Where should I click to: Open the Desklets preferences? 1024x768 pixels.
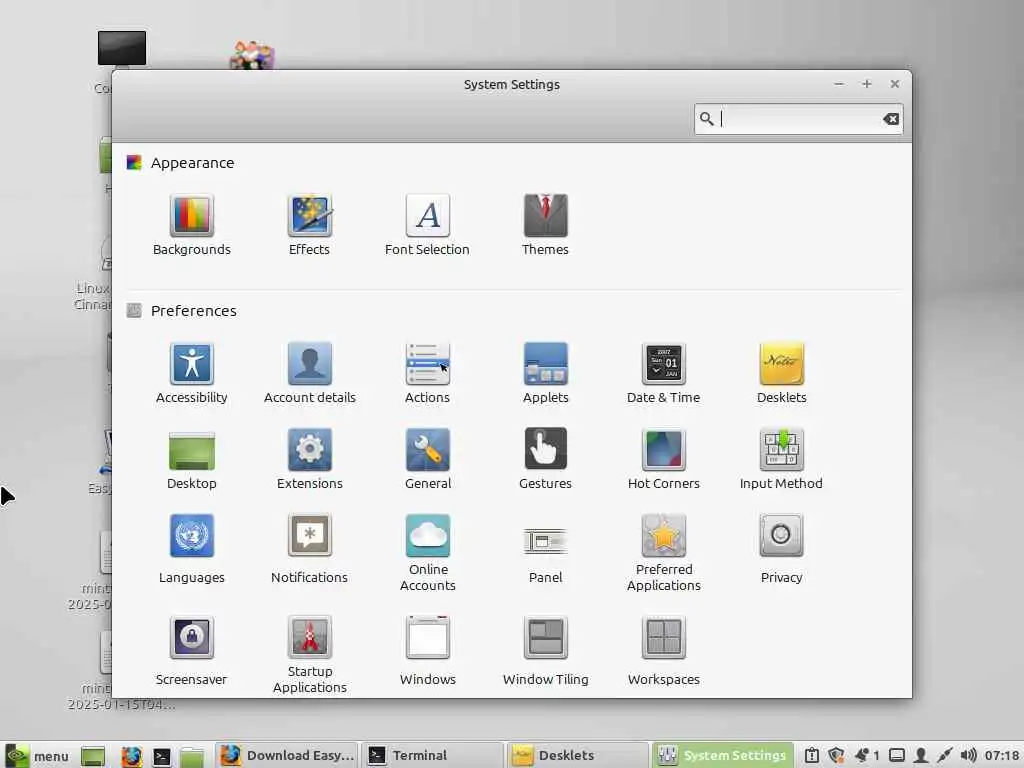(x=782, y=373)
